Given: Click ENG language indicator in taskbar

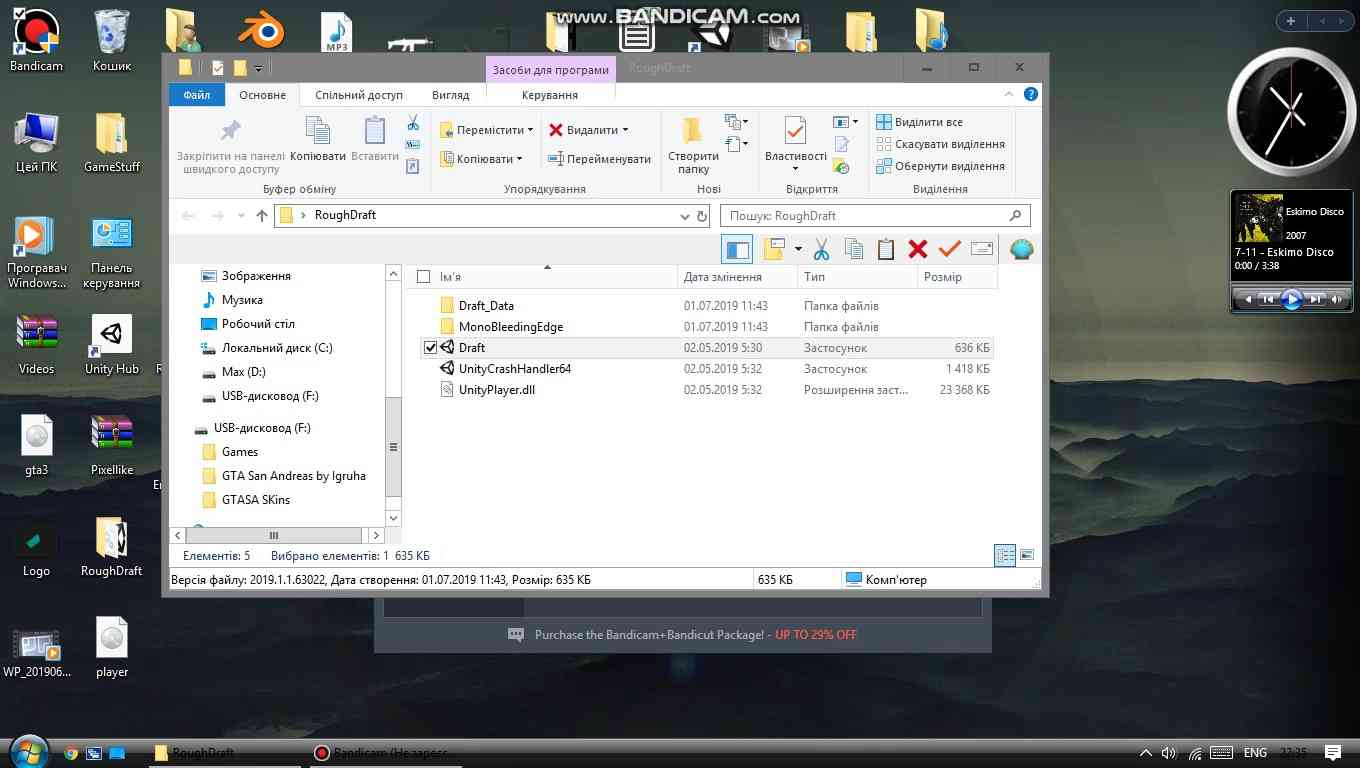Looking at the screenshot, I should (1255, 753).
